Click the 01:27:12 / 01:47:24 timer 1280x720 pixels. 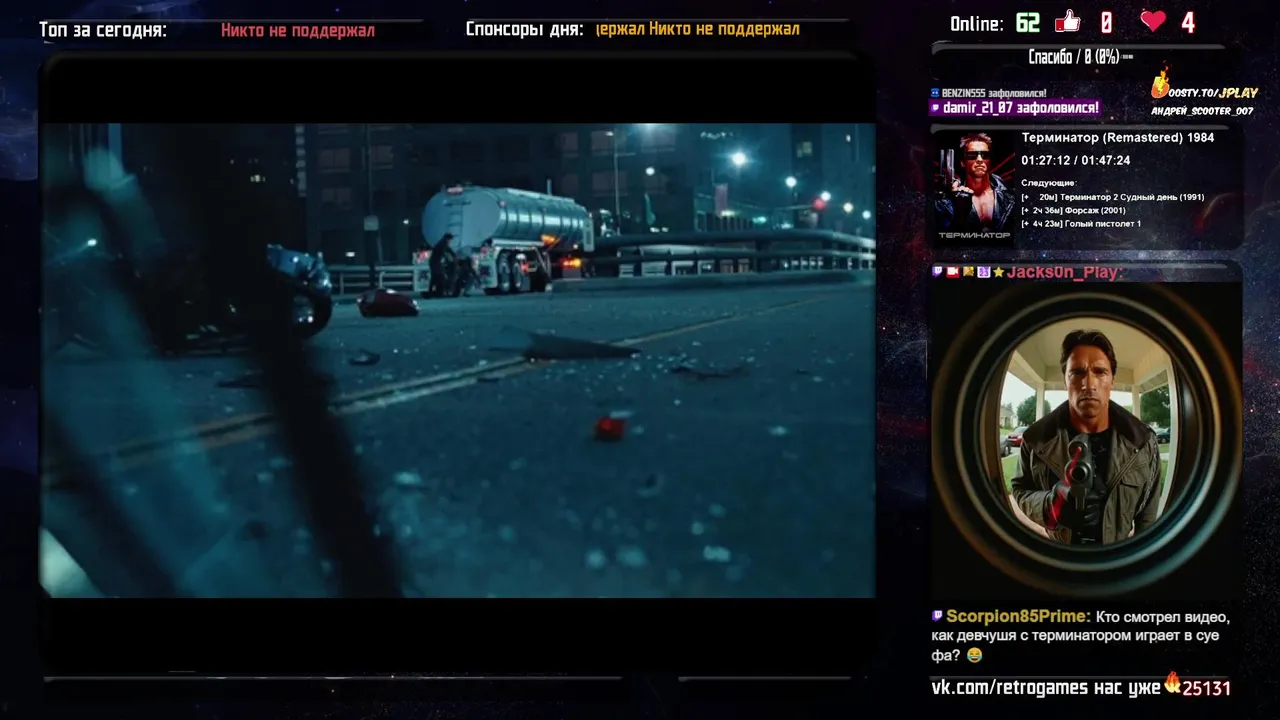1076,160
